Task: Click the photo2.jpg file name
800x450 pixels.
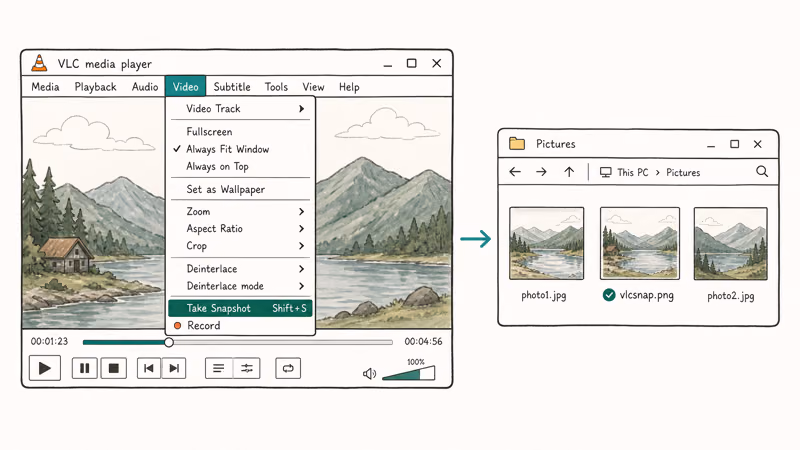Action: coord(731,296)
